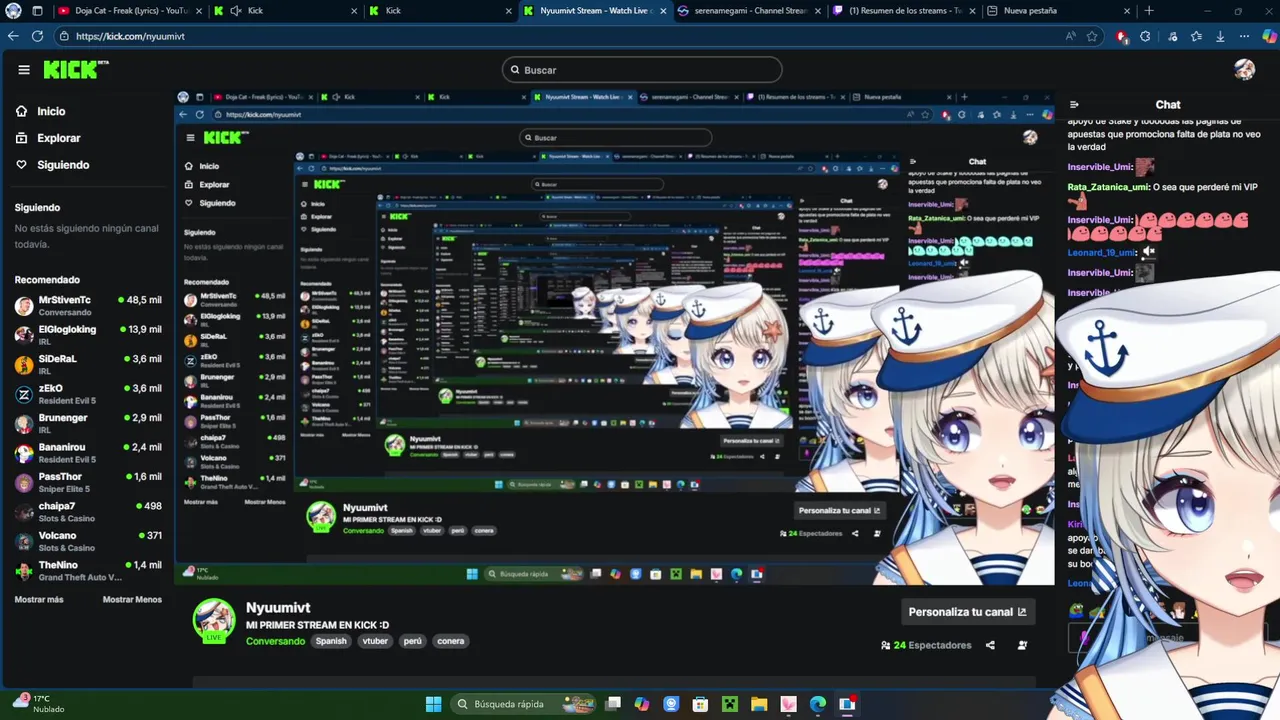Open SiDeRaL recommended channel
The image size is (1280, 720).
point(88,364)
